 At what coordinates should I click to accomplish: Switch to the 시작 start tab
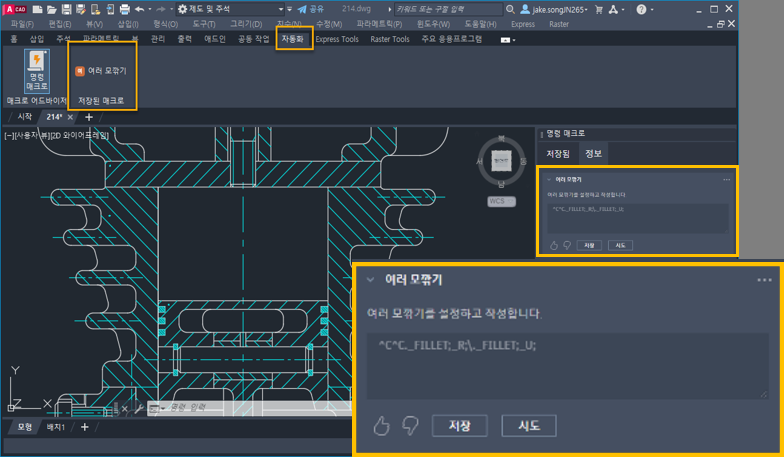tap(24, 117)
